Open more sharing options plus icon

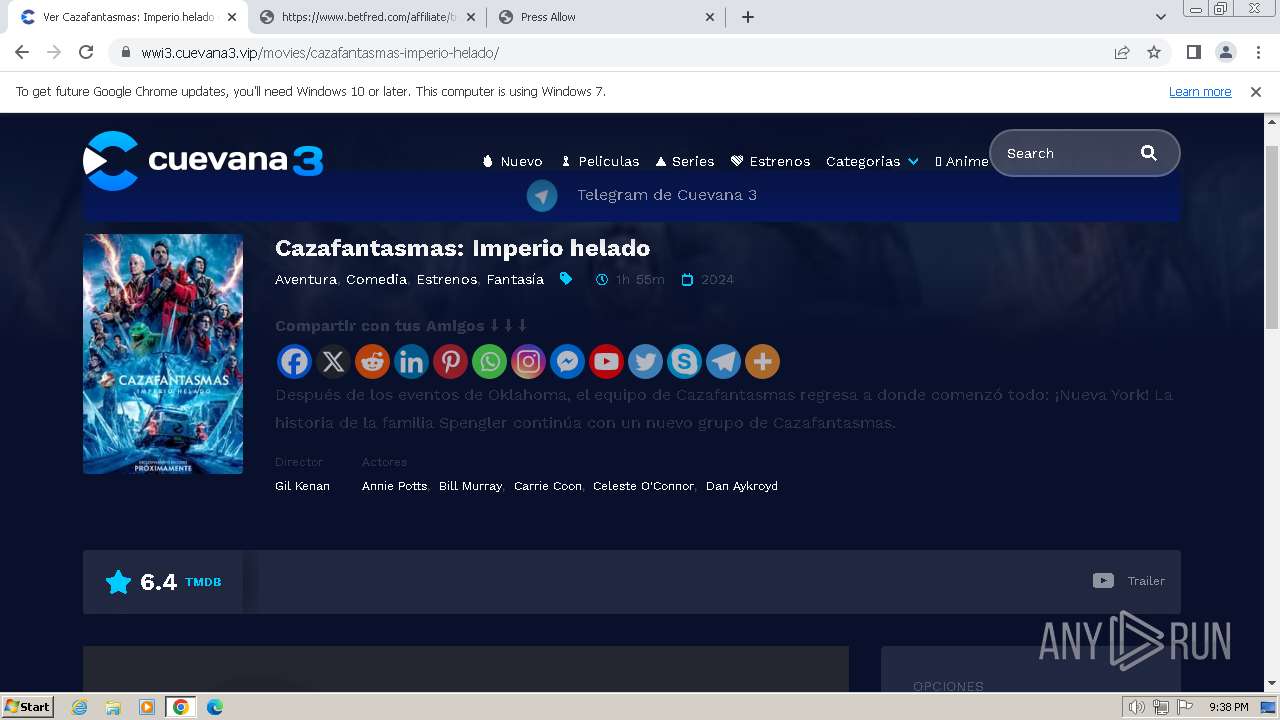[x=762, y=361]
